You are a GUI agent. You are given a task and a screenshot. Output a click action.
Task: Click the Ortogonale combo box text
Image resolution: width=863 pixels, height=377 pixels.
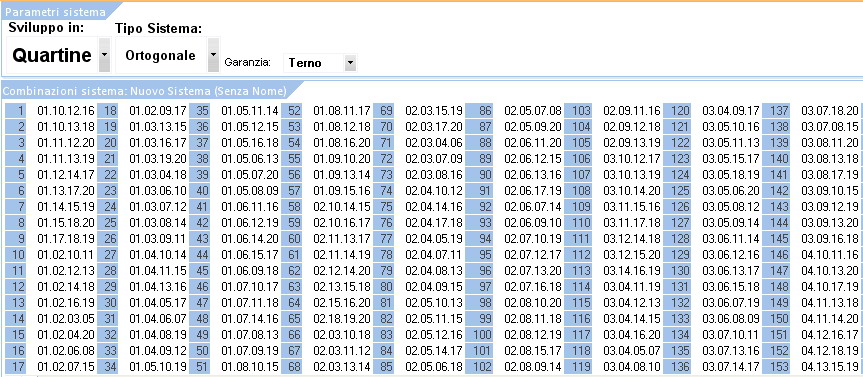(x=160, y=56)
